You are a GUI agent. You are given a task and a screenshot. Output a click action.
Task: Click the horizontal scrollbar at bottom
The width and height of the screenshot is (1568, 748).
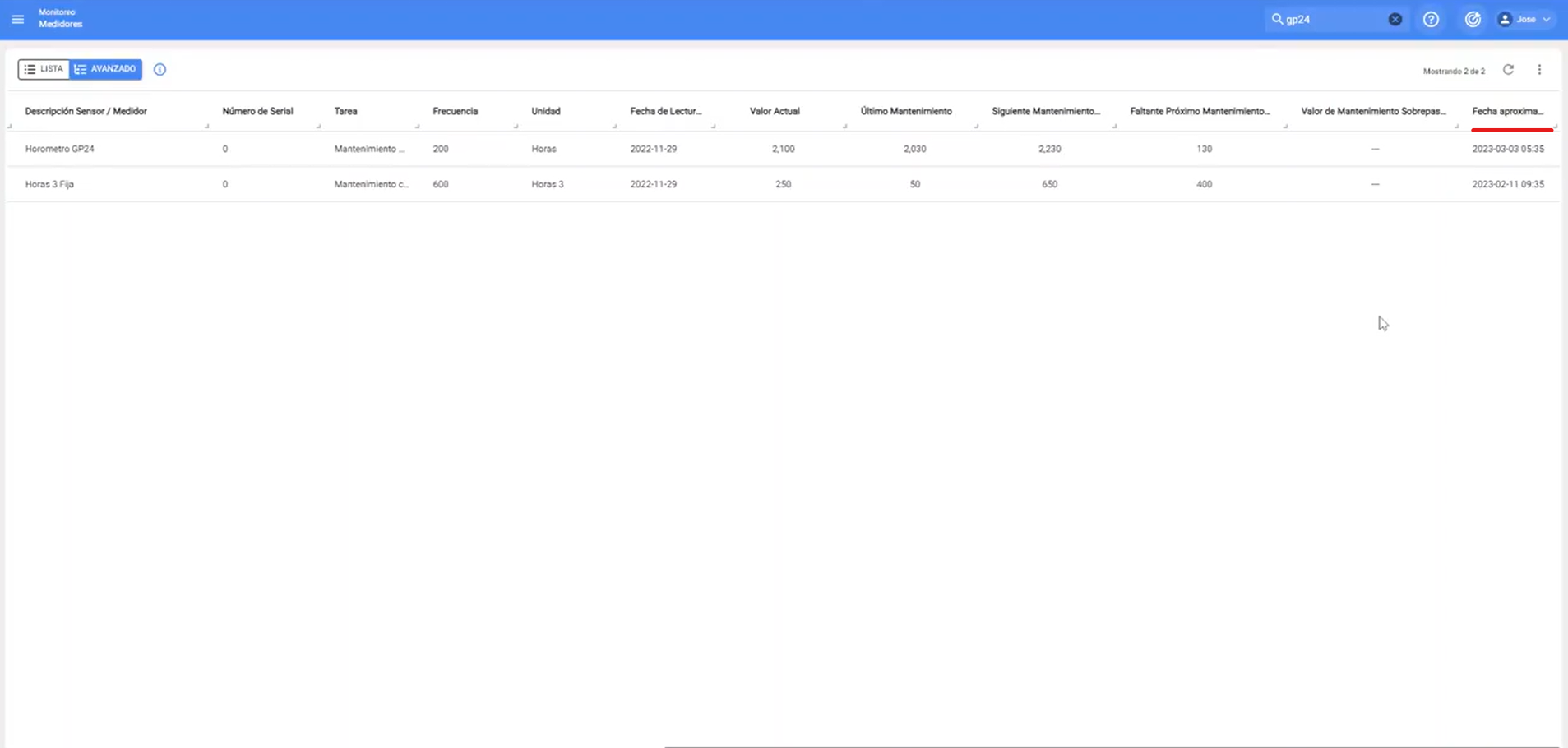click(x=1110, y=746)
